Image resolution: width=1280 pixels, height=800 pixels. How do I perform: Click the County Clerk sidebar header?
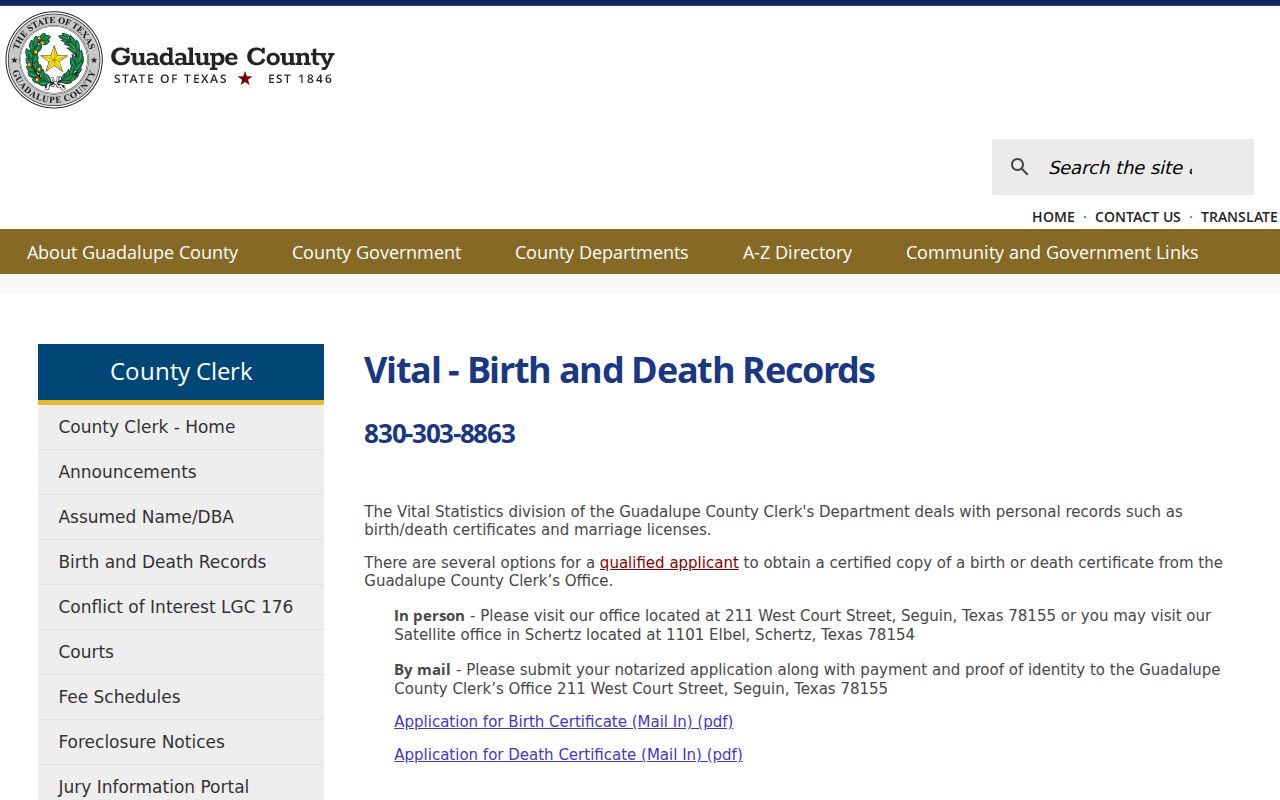coord(181,372)
